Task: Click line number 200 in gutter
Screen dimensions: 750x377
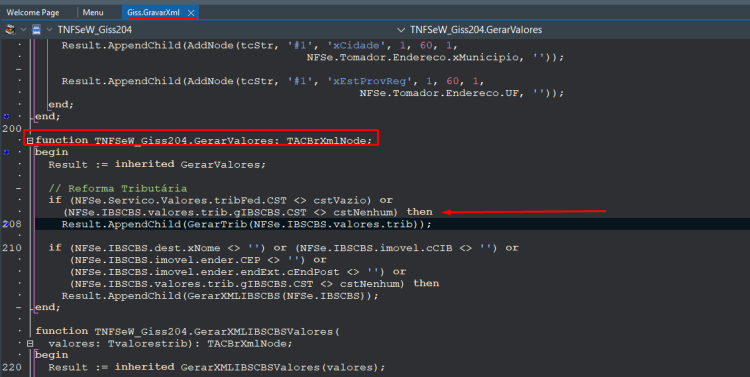Action: tap(12, 129)
